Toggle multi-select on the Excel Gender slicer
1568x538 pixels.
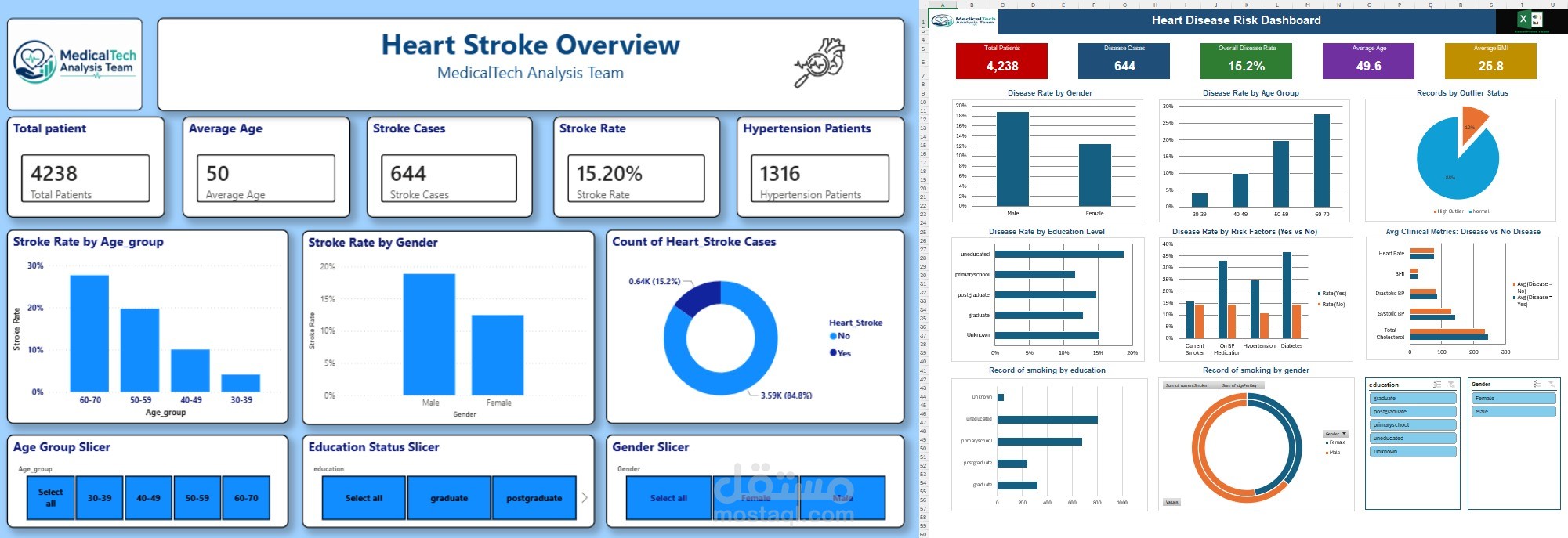(1537, 384)
